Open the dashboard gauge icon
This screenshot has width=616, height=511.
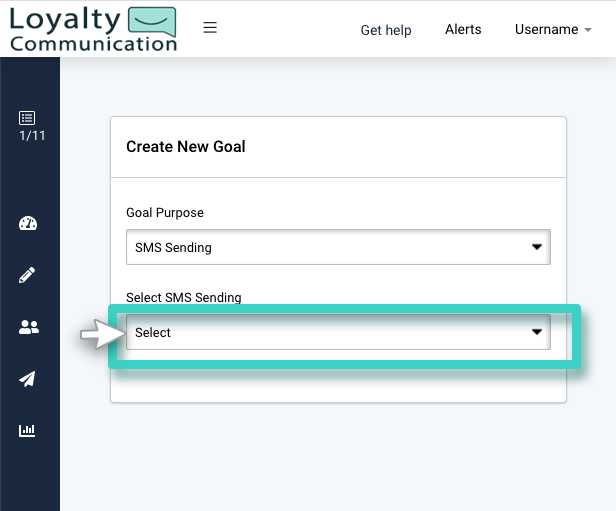coord(28,223)
